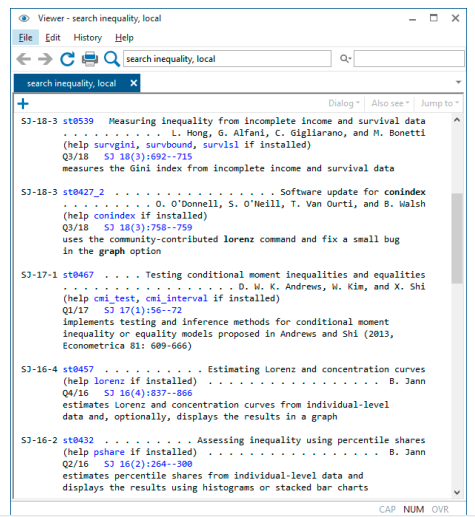Screen dimensions: 475x517
Task: Open SJ 17(1):56--72 article link
Action: click(x=143, y=310)
